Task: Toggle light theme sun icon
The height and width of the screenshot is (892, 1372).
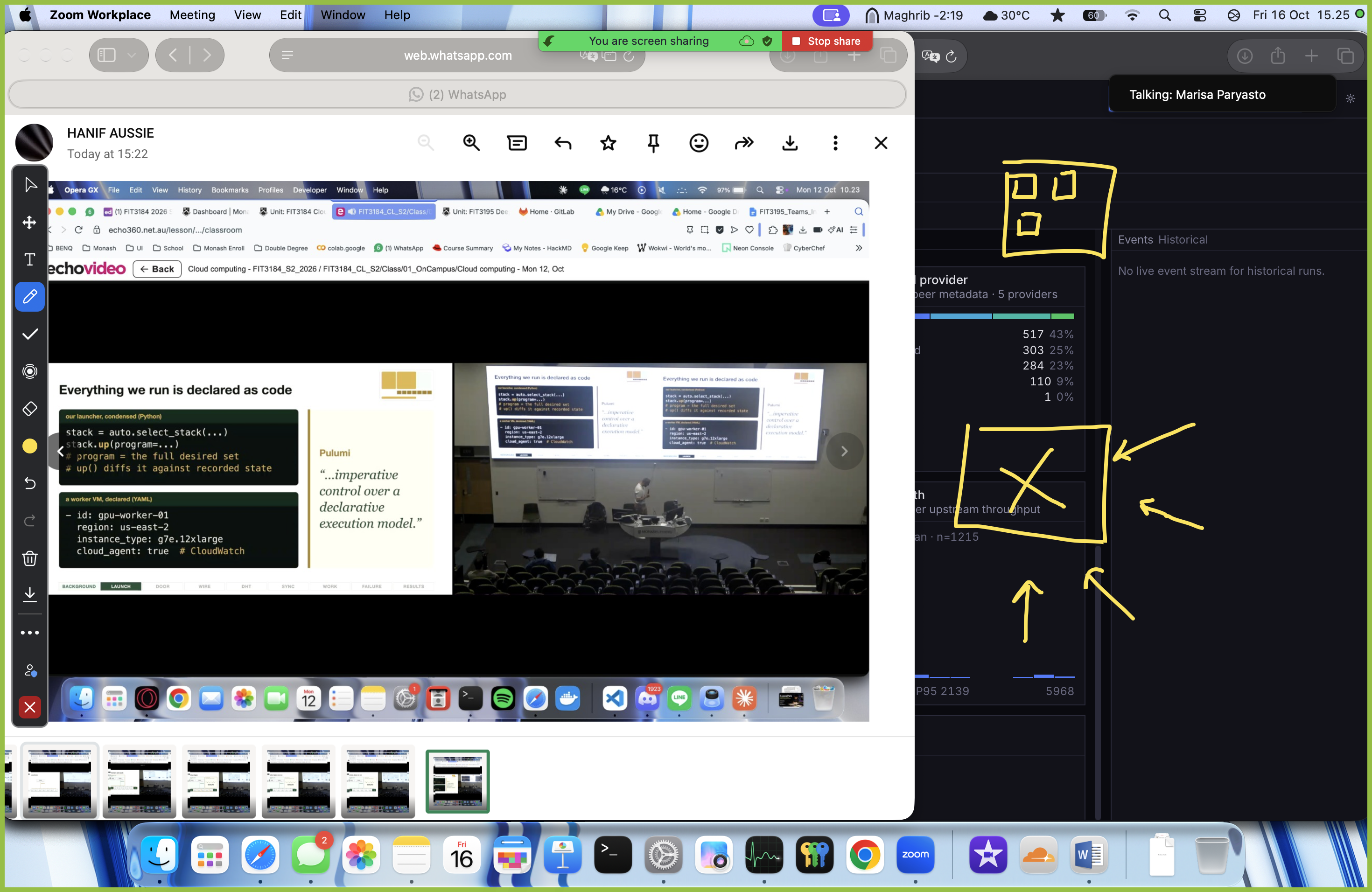Action: pos(1350,98)
